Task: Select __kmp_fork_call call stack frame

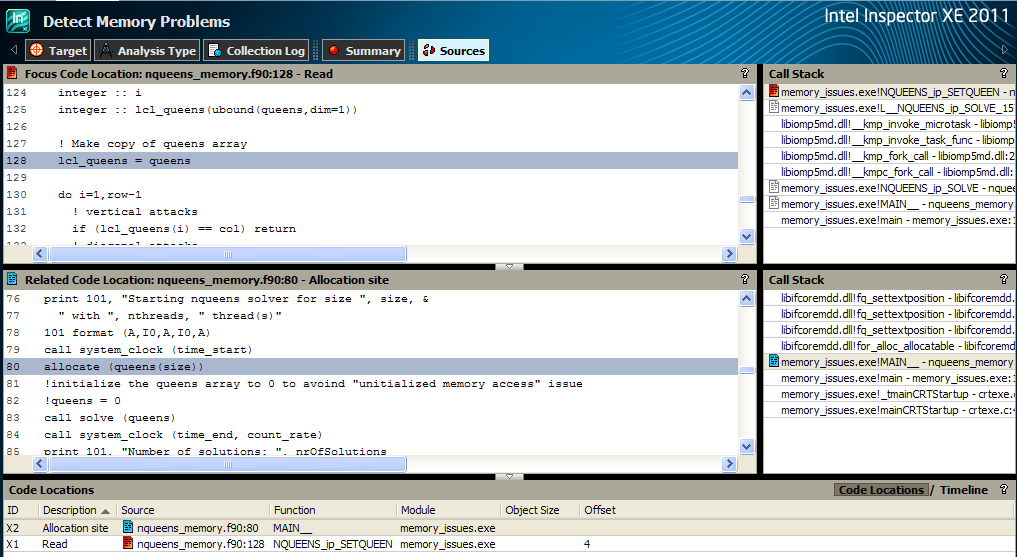Action: [891, 156]
